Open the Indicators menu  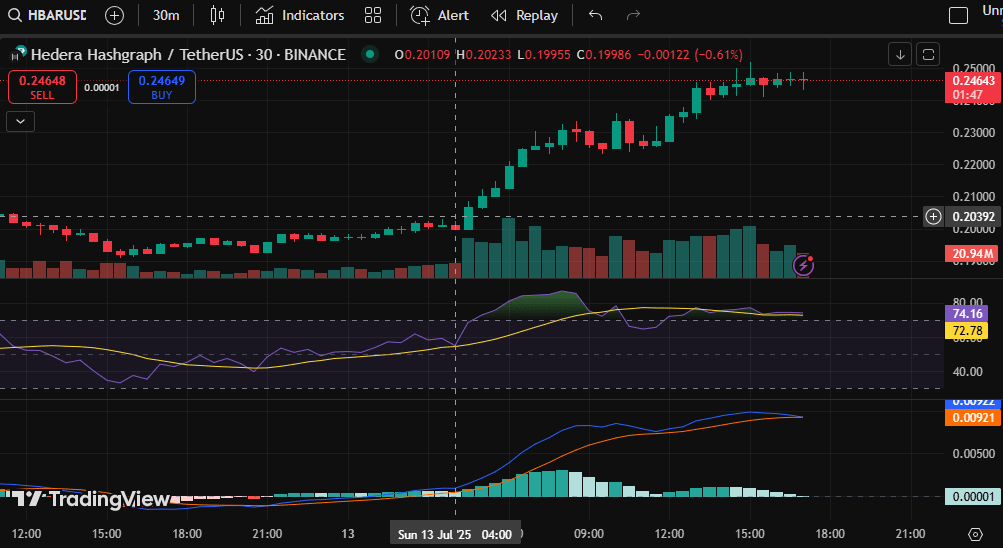pyautogui.click(x=299, y=16)
